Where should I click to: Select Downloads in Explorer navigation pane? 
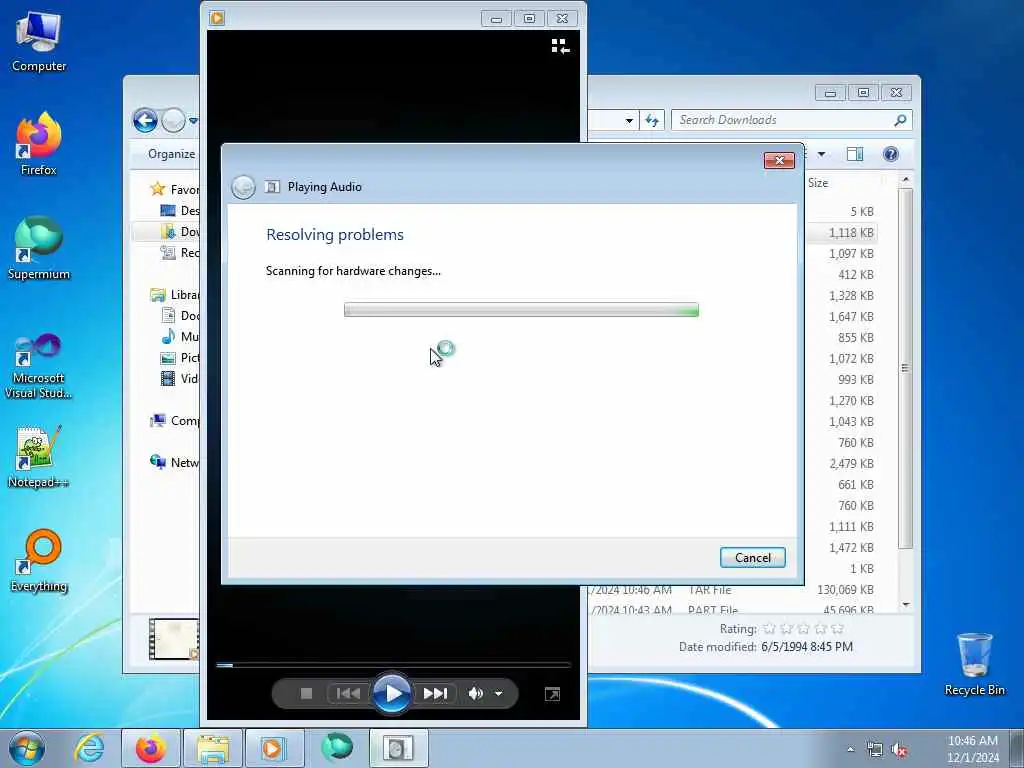tap(180, 231)
